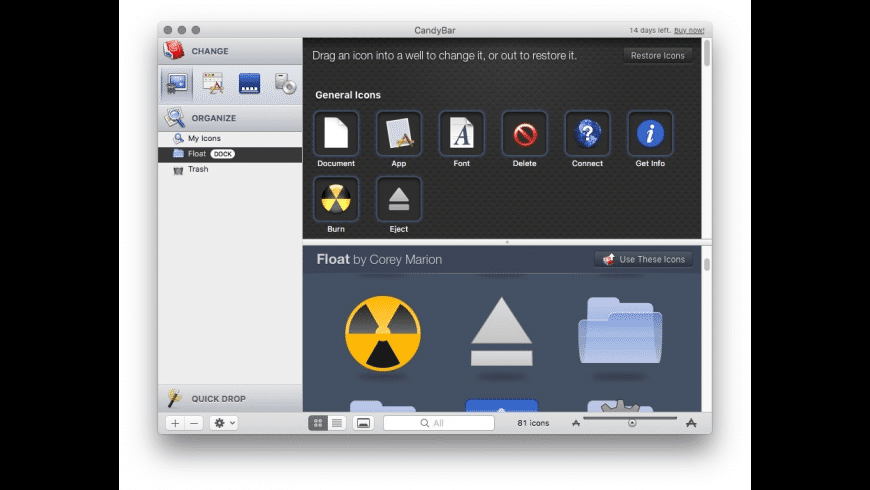Toggle the preview panel button
Image resolution: width=870 pixels, height=490 pixels.
point(363,423)
